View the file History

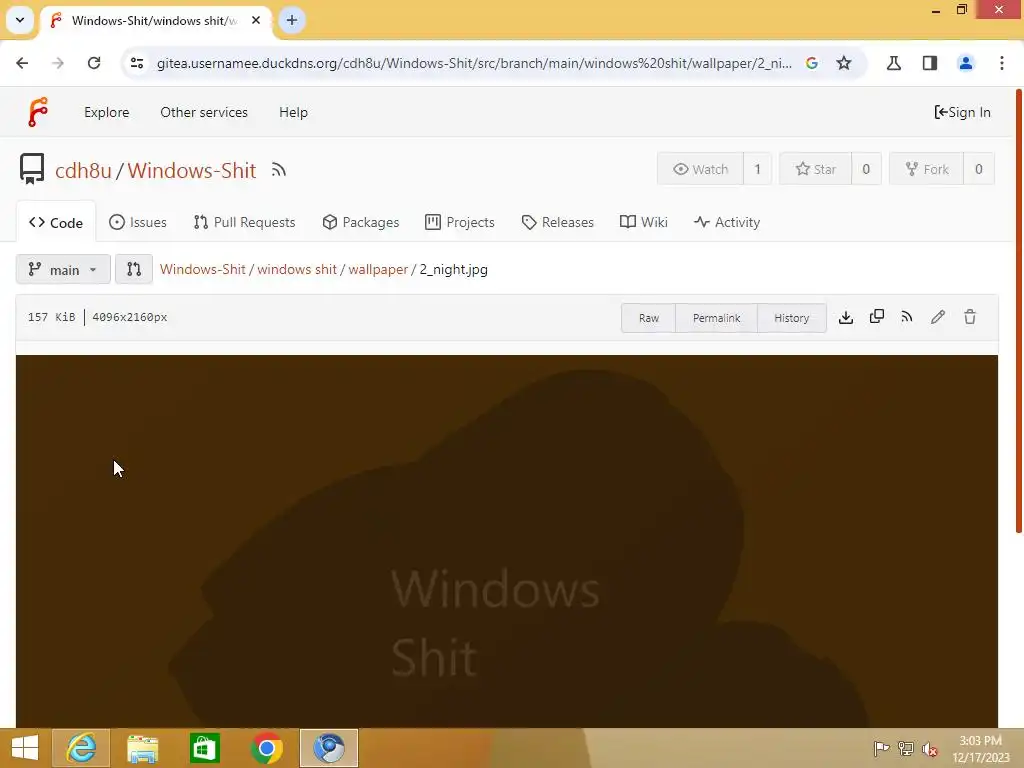792,318
